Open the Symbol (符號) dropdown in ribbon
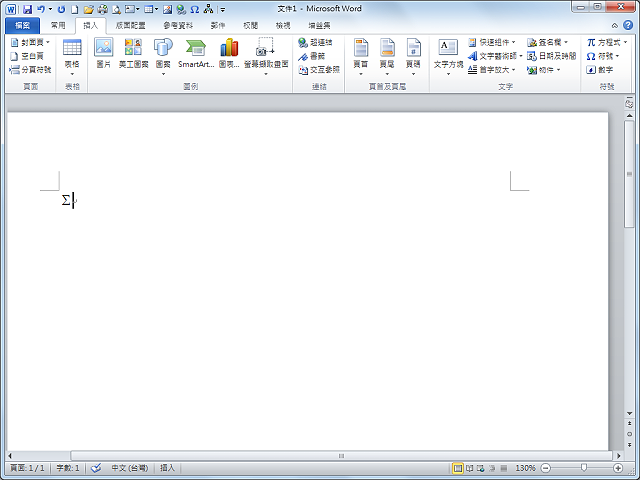Viewport: 640px width, 480px height. 603,56
